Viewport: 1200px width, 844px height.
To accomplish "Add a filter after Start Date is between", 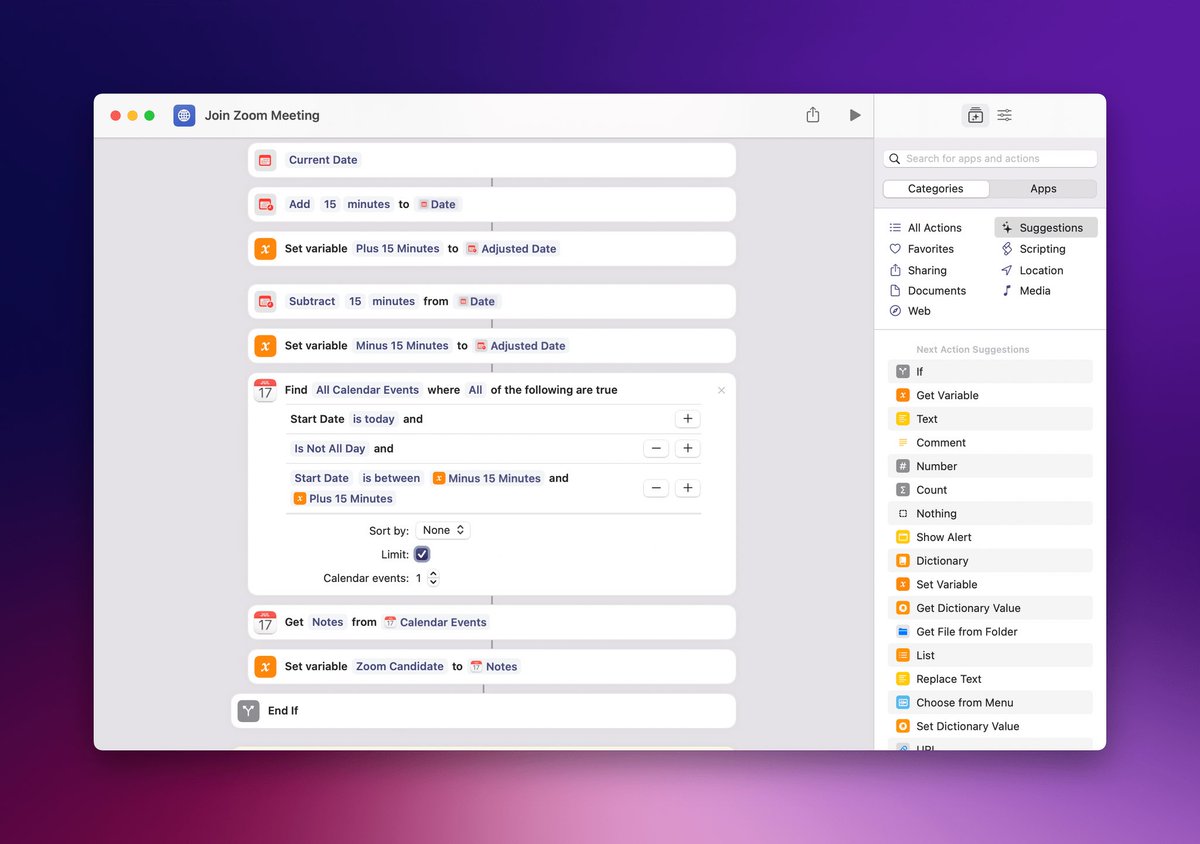I will 687,488.
